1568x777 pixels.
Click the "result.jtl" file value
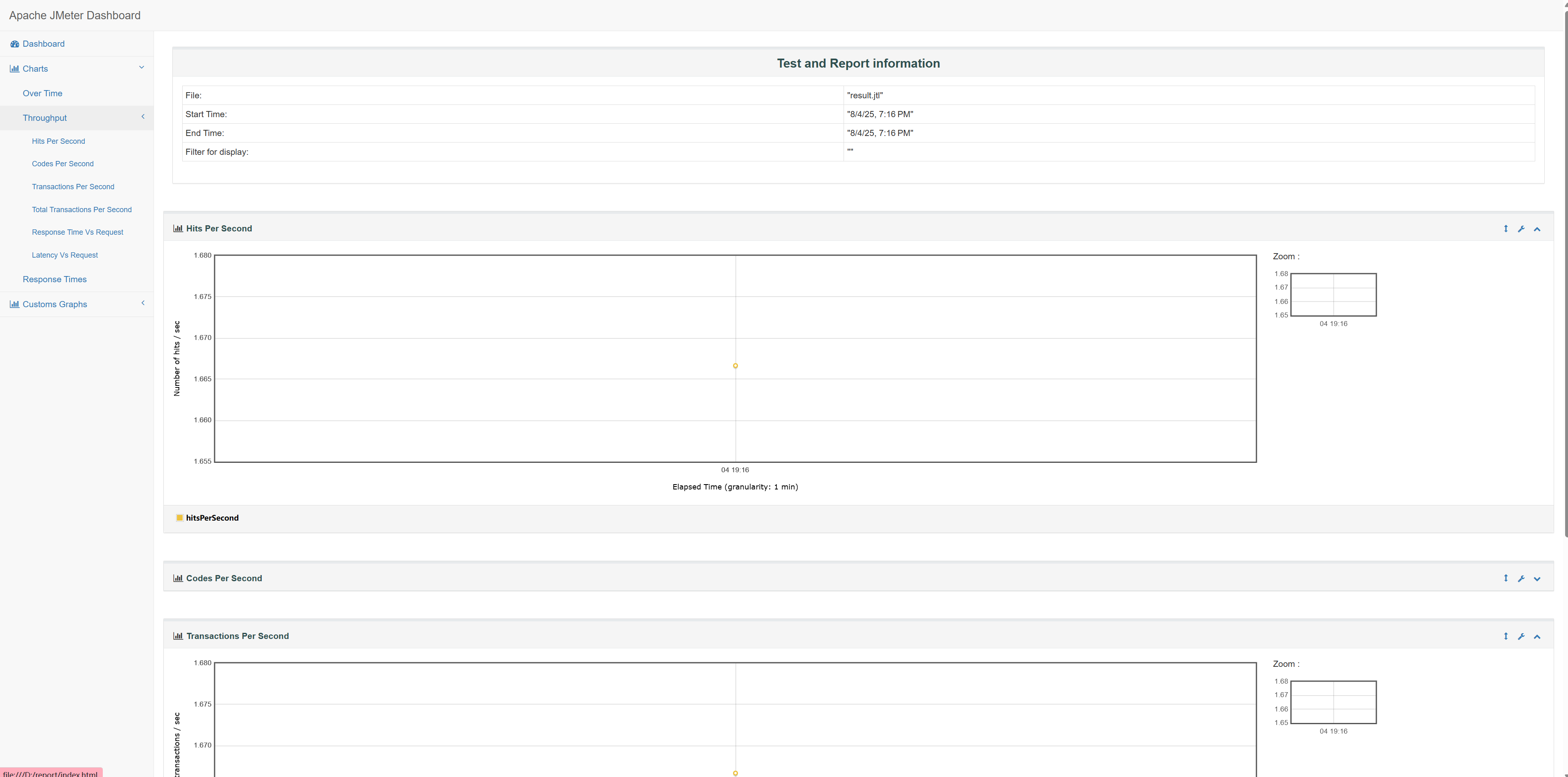click(865, 95)
